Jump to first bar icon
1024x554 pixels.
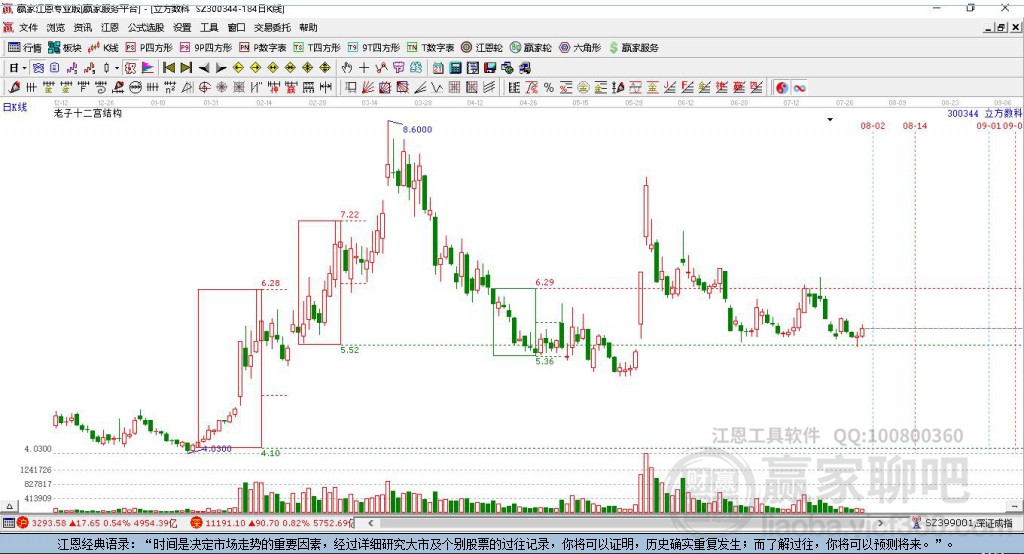click(x=168, y=68)
